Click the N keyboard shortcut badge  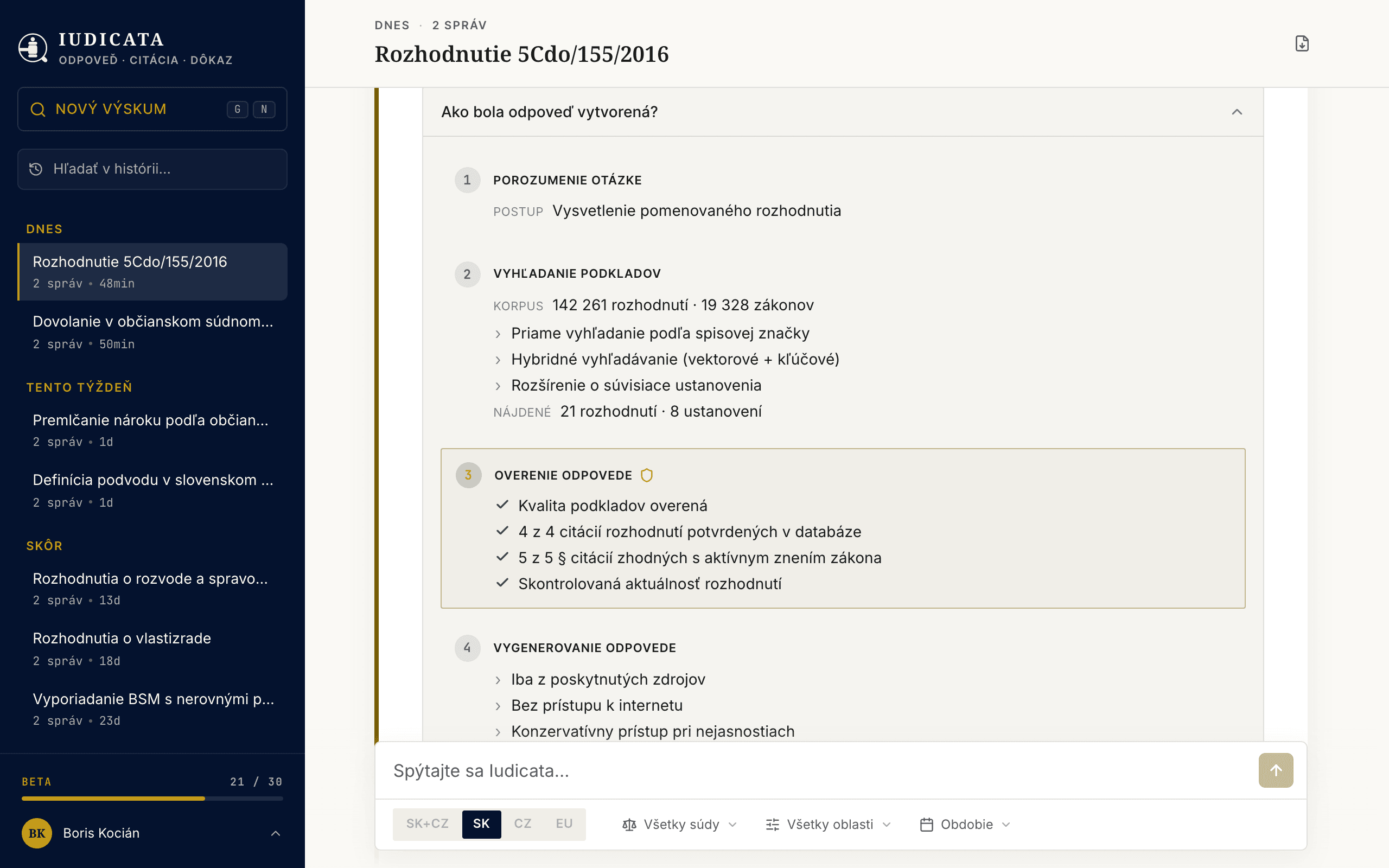264,109
